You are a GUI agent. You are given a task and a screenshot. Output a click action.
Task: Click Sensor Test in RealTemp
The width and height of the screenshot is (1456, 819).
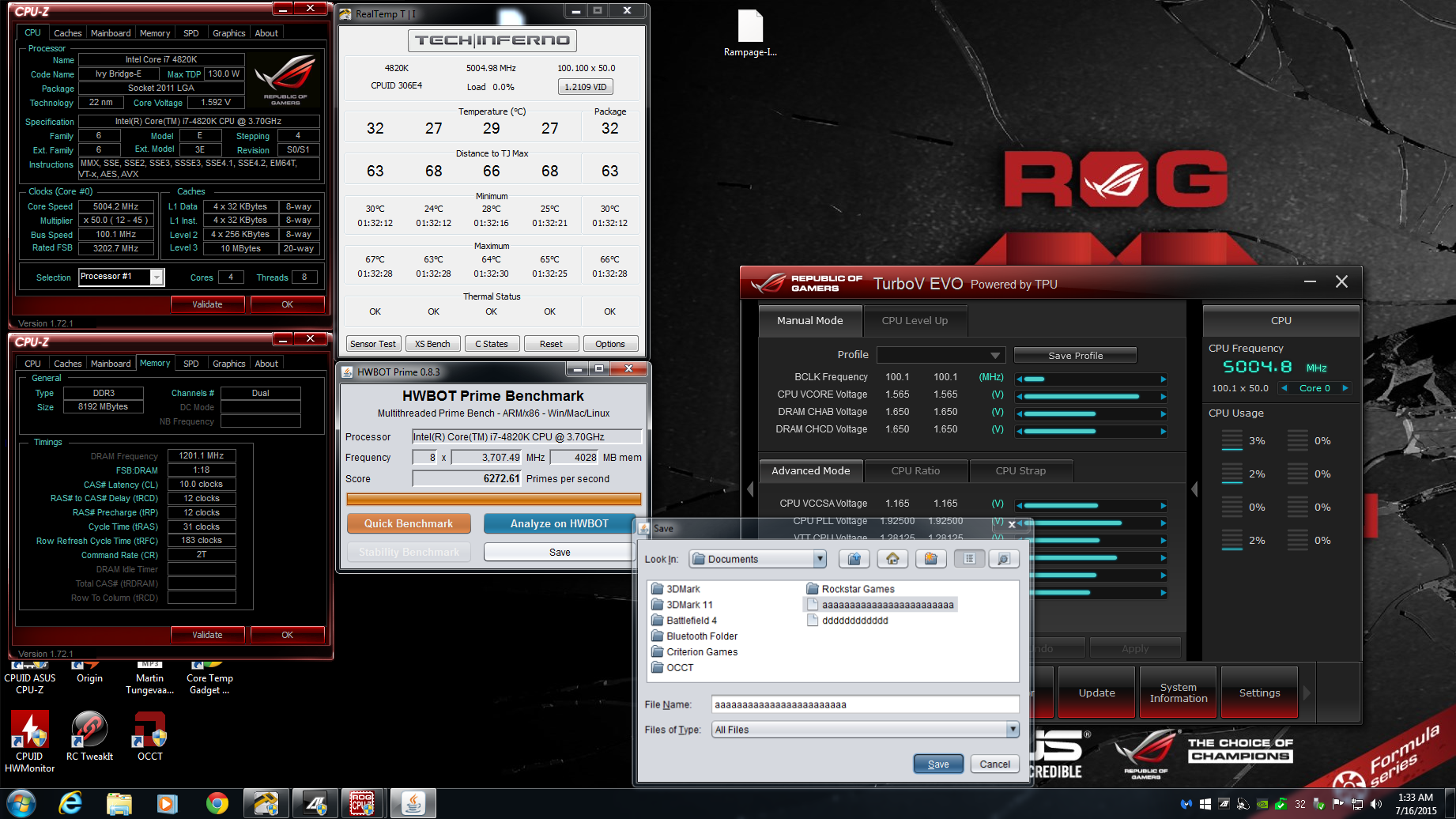373,344
